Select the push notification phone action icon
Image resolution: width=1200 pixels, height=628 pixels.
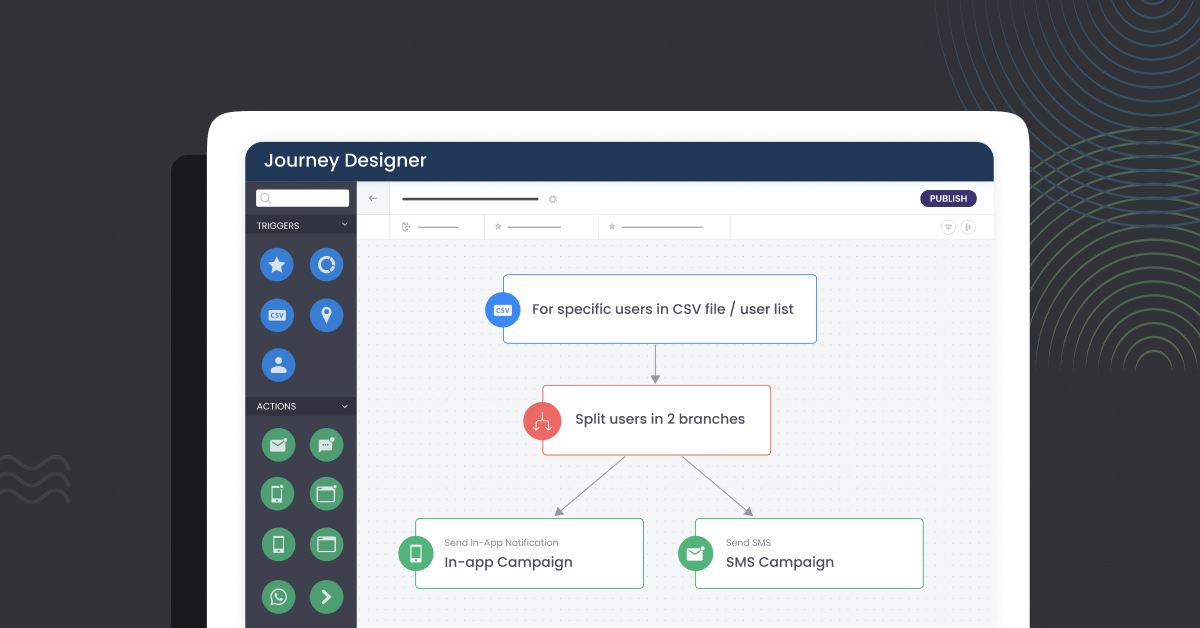278,494
